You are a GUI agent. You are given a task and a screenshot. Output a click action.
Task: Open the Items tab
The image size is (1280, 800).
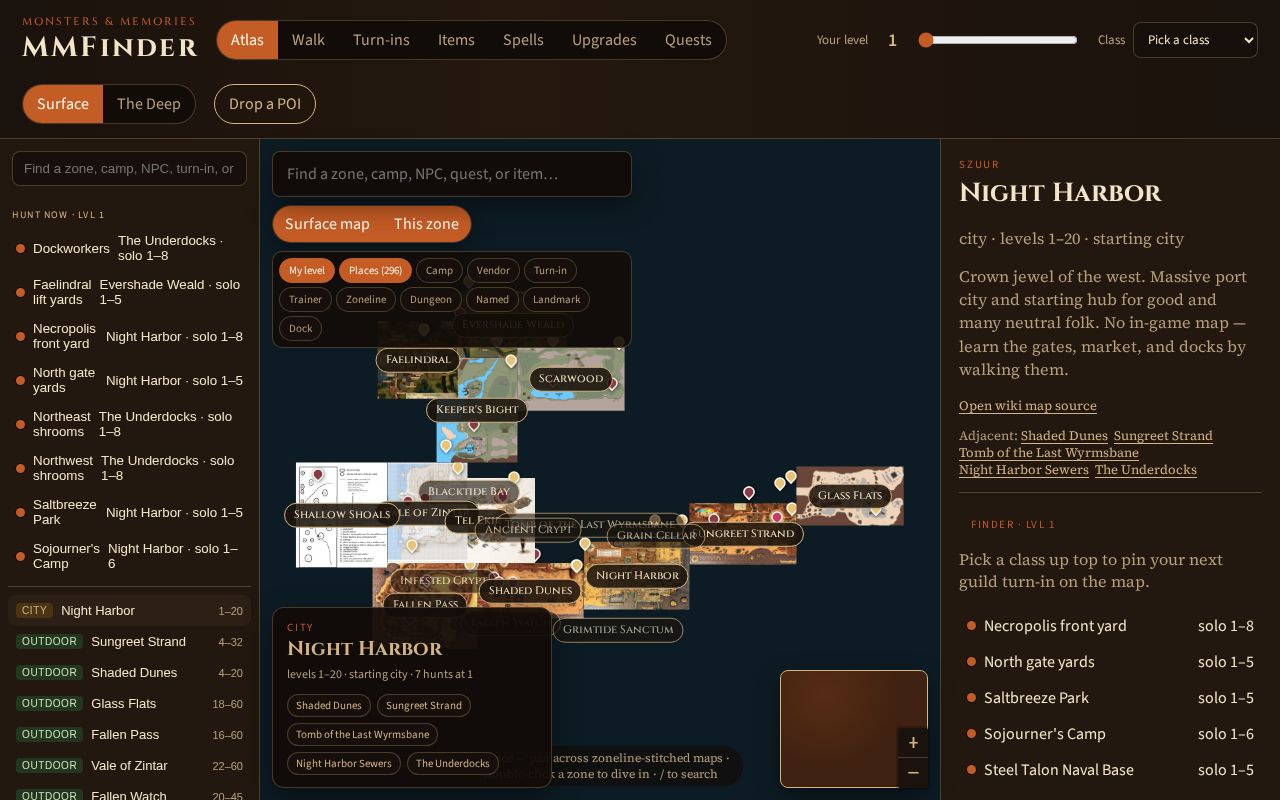point(456,40)
